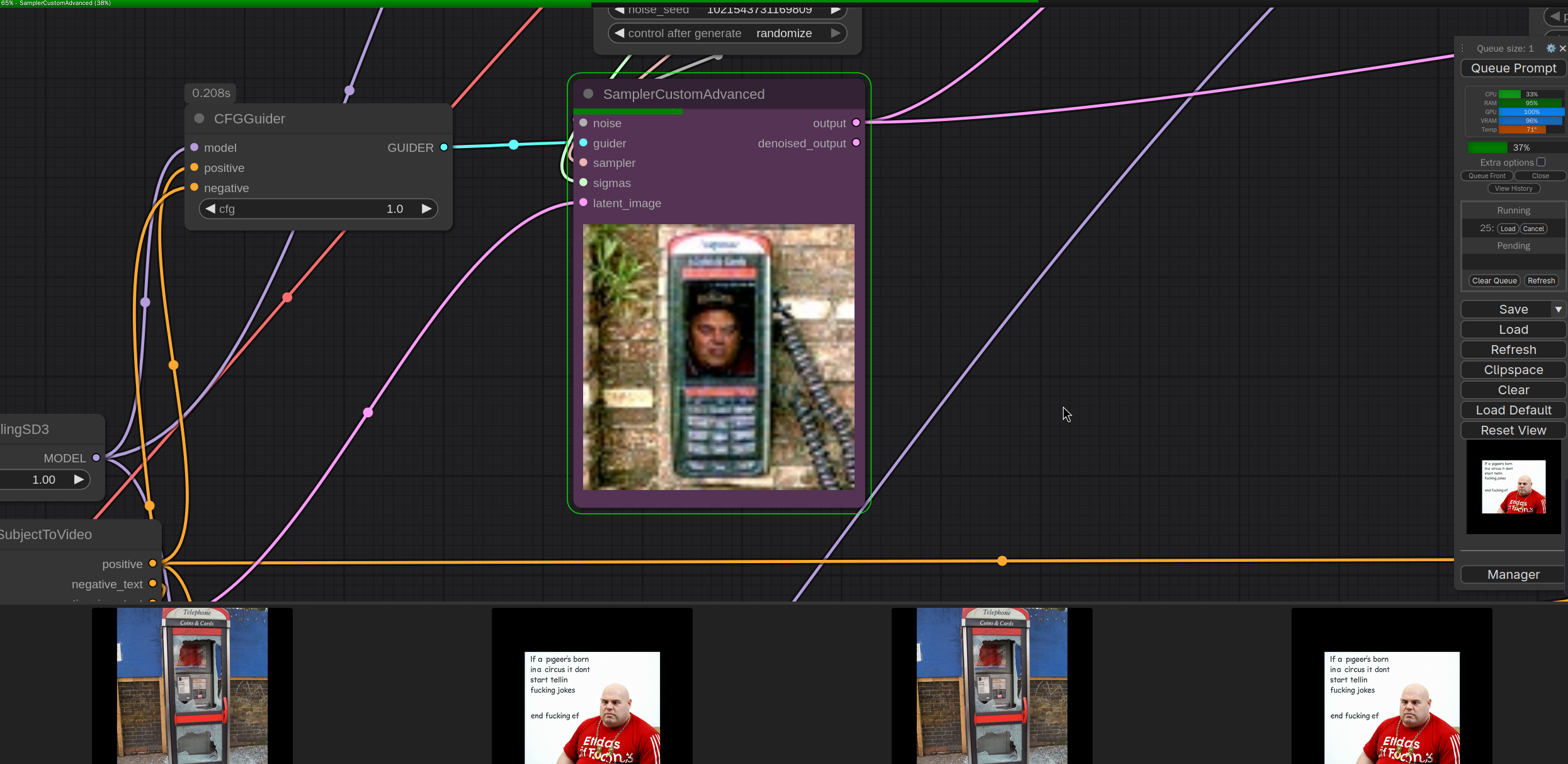Collapse the CFGGuider node via its dot
This screenshot has height=764, width=1568.
[x=200, y=118]
